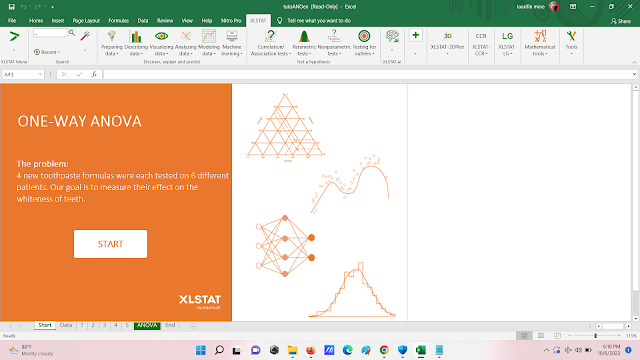The height and width of the screenshot is (360, 640).
Task: Click the zoom in plus button
Action: click(619, 336)
